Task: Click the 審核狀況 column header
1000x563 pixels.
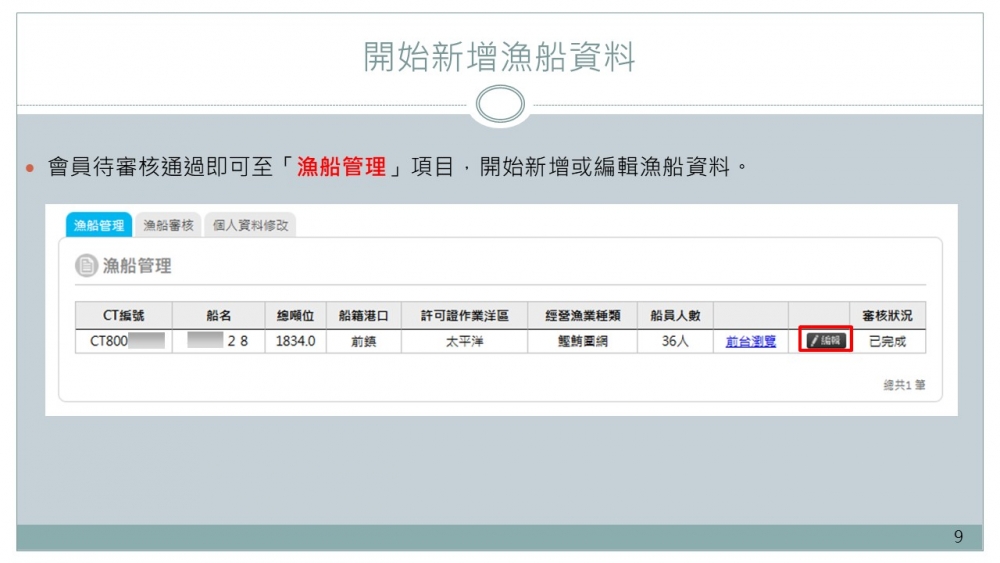Action: pos(887,315)
